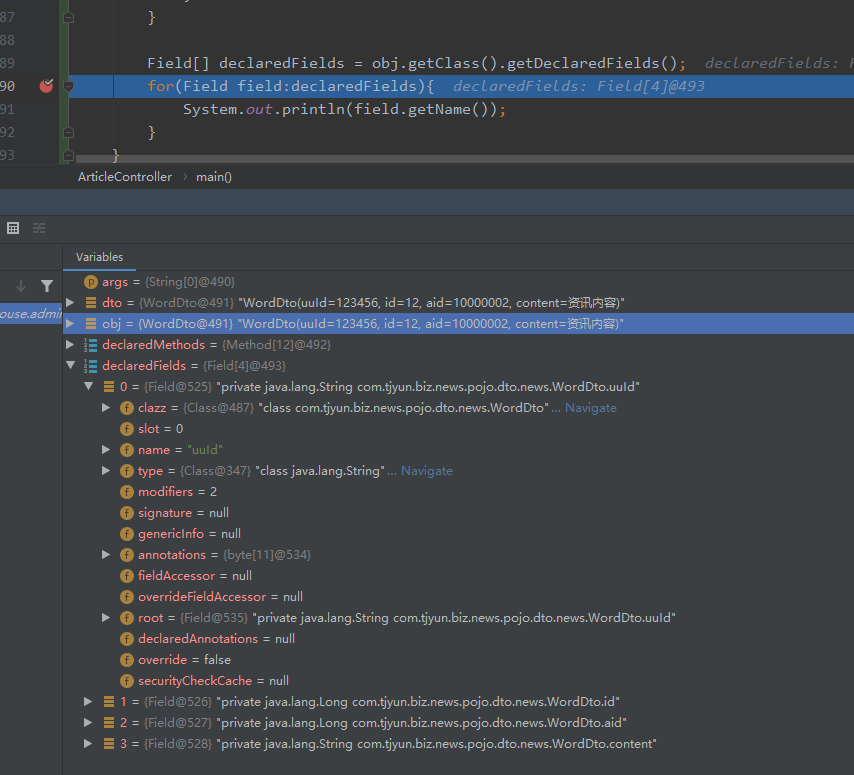The height and width of the screenshot is (775, 854).
Task: Click the field icon beside annotations
Action: tap(127, 555)
